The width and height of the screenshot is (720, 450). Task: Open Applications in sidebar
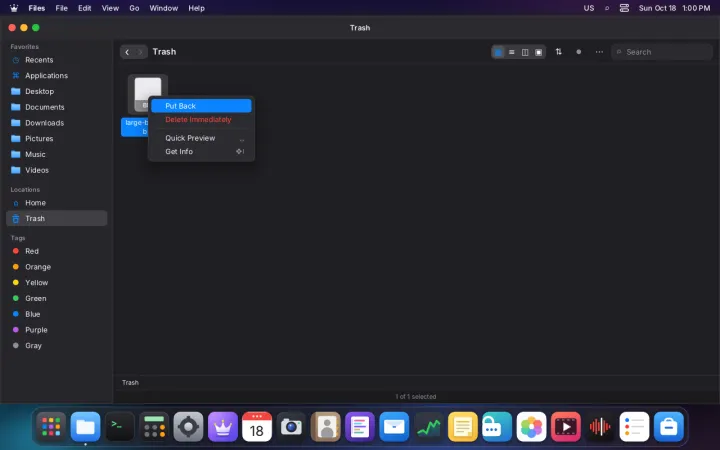56,76
